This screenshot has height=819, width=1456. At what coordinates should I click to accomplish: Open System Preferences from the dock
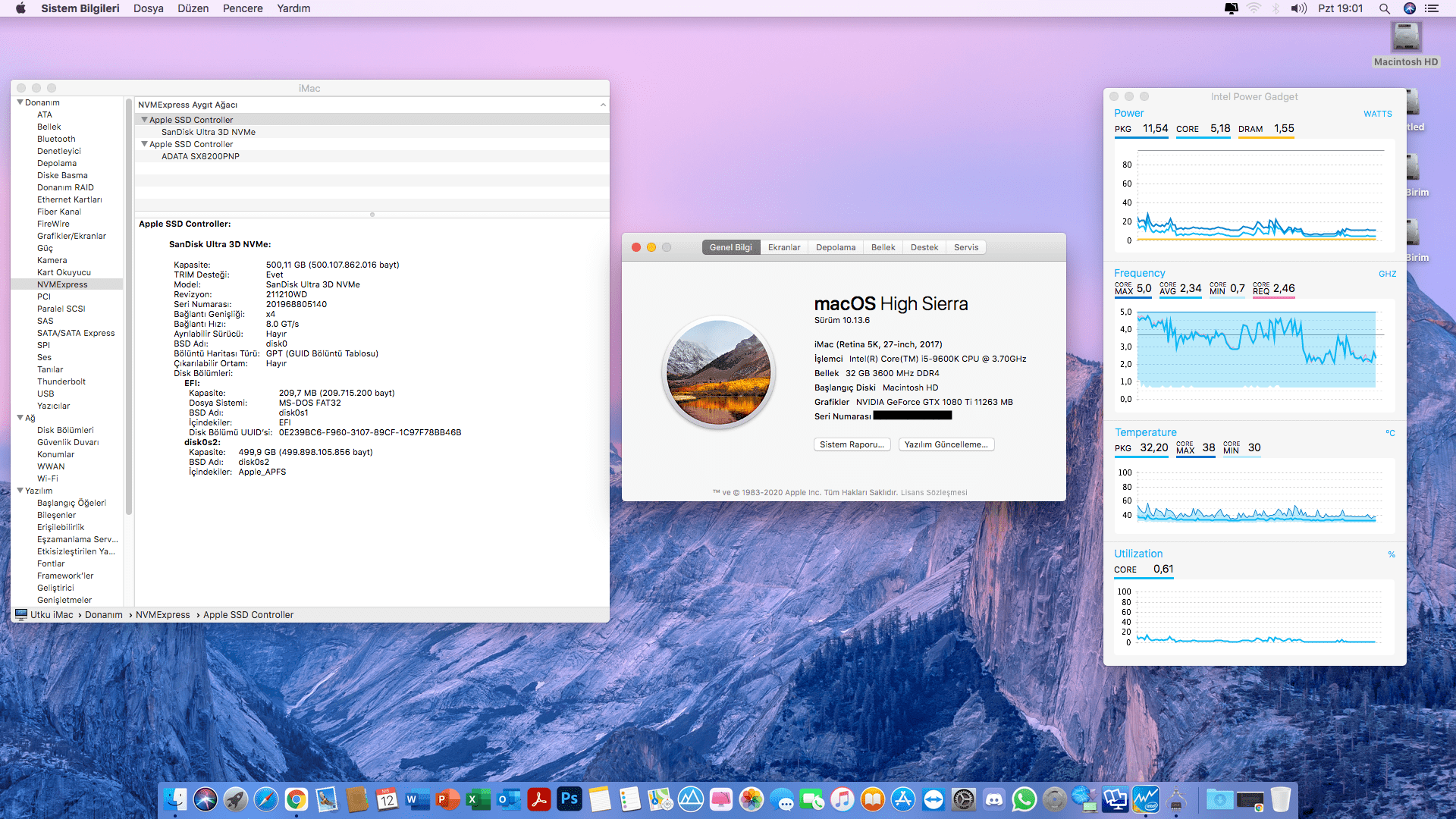963,799
